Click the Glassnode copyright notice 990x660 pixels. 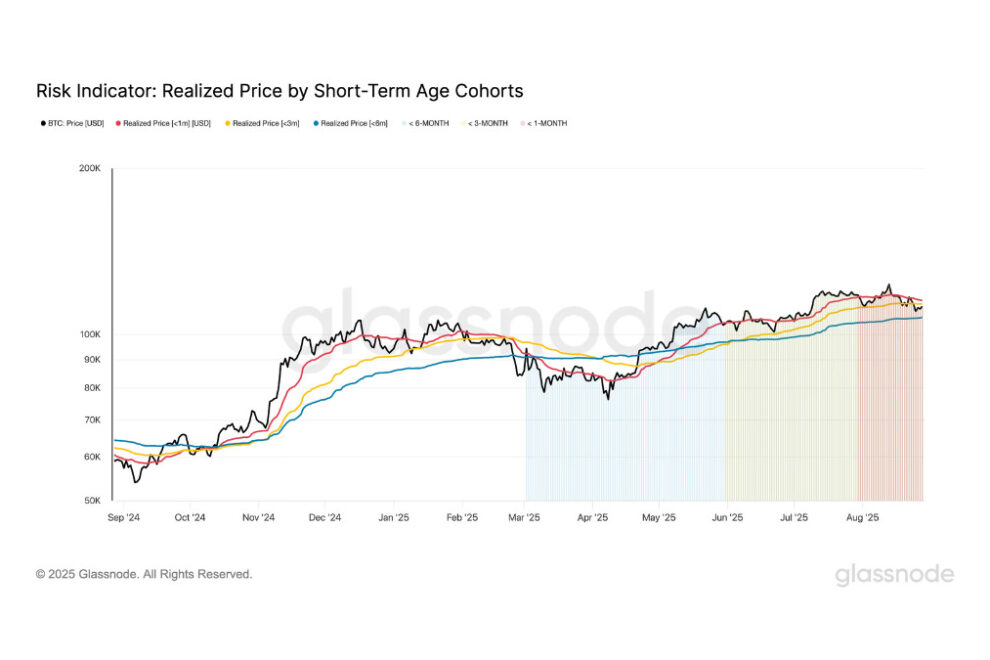click(x=144, y=575)
